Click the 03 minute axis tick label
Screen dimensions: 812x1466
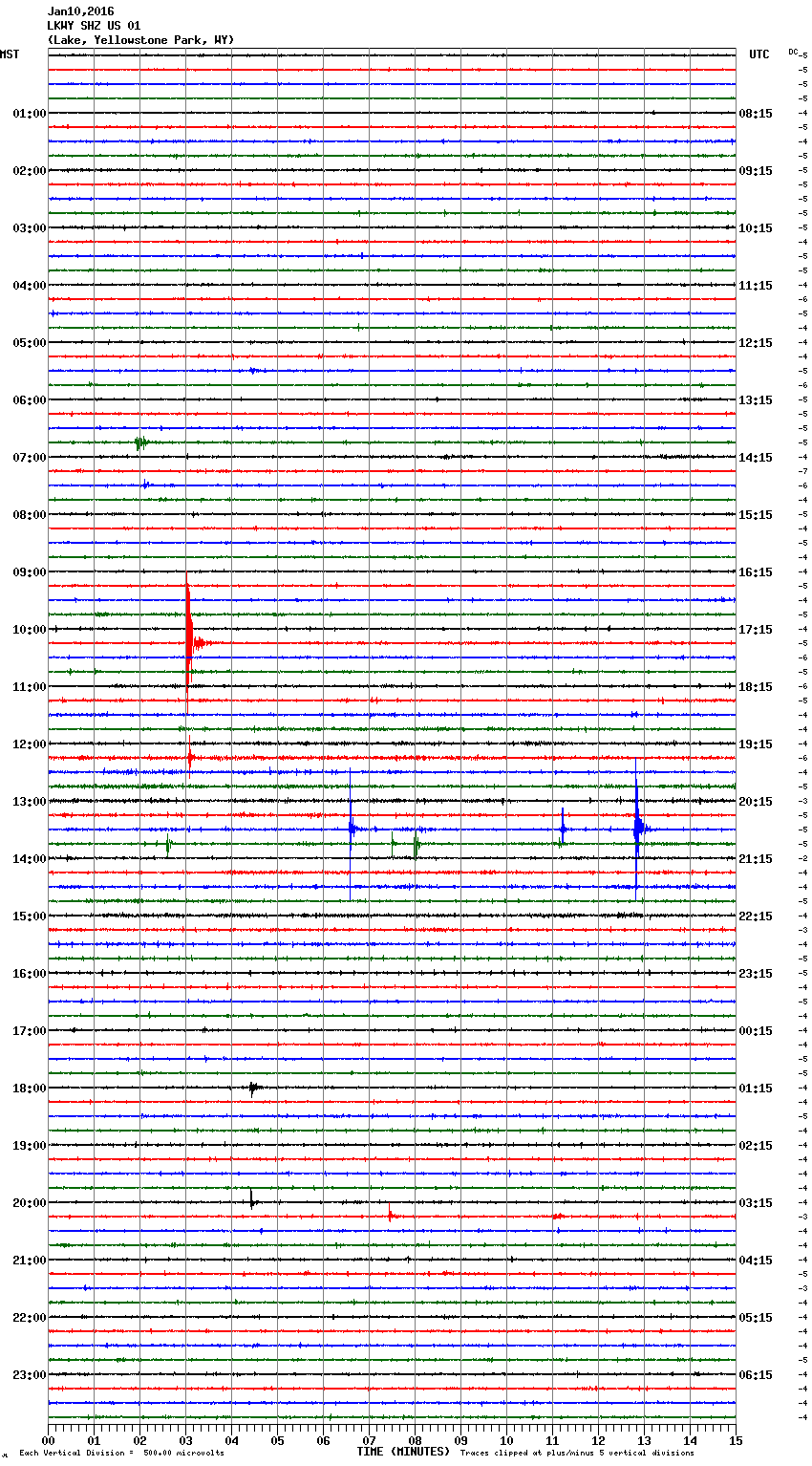click(186, 1441)
